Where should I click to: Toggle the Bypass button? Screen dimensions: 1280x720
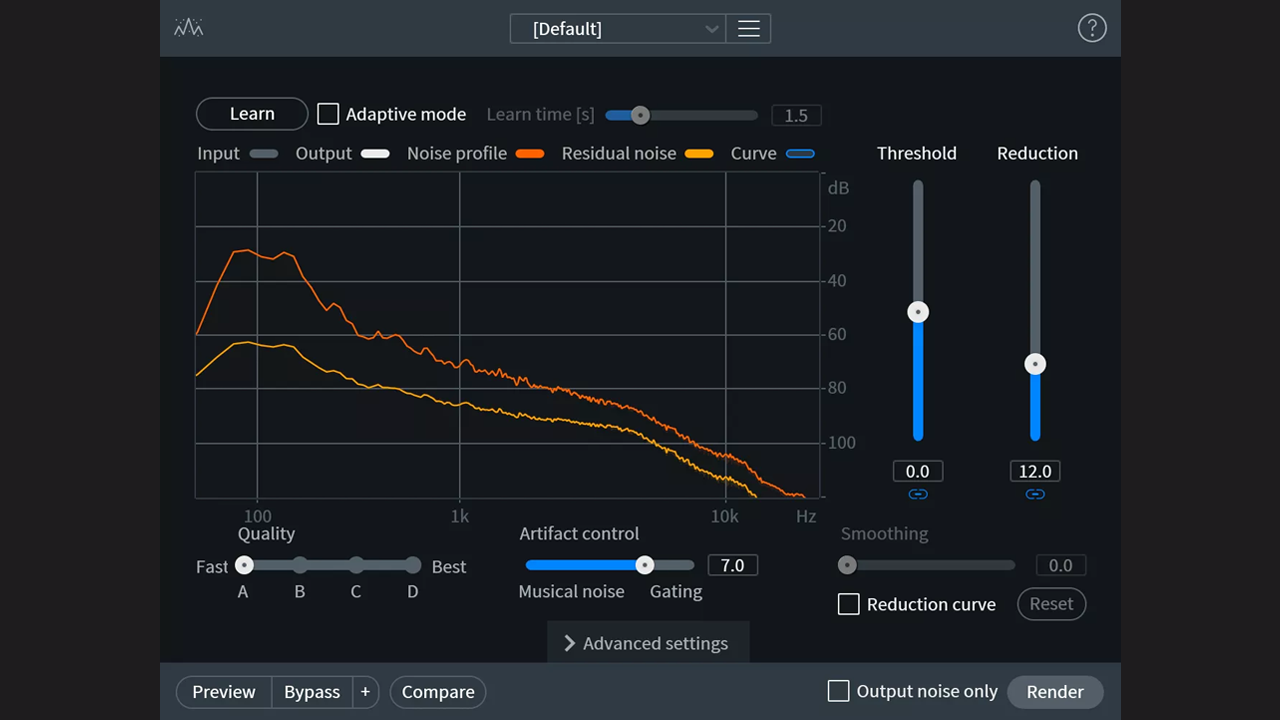tap(312, 692)
